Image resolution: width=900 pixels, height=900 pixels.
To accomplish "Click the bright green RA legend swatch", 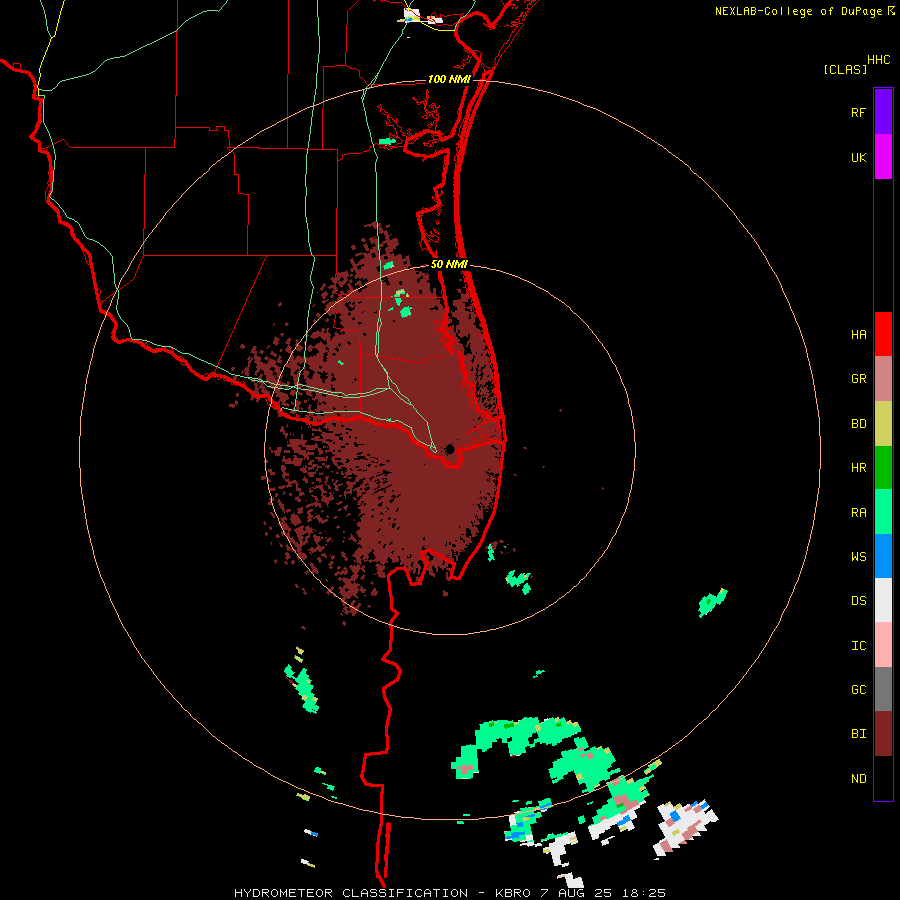I will pos(883,511).
